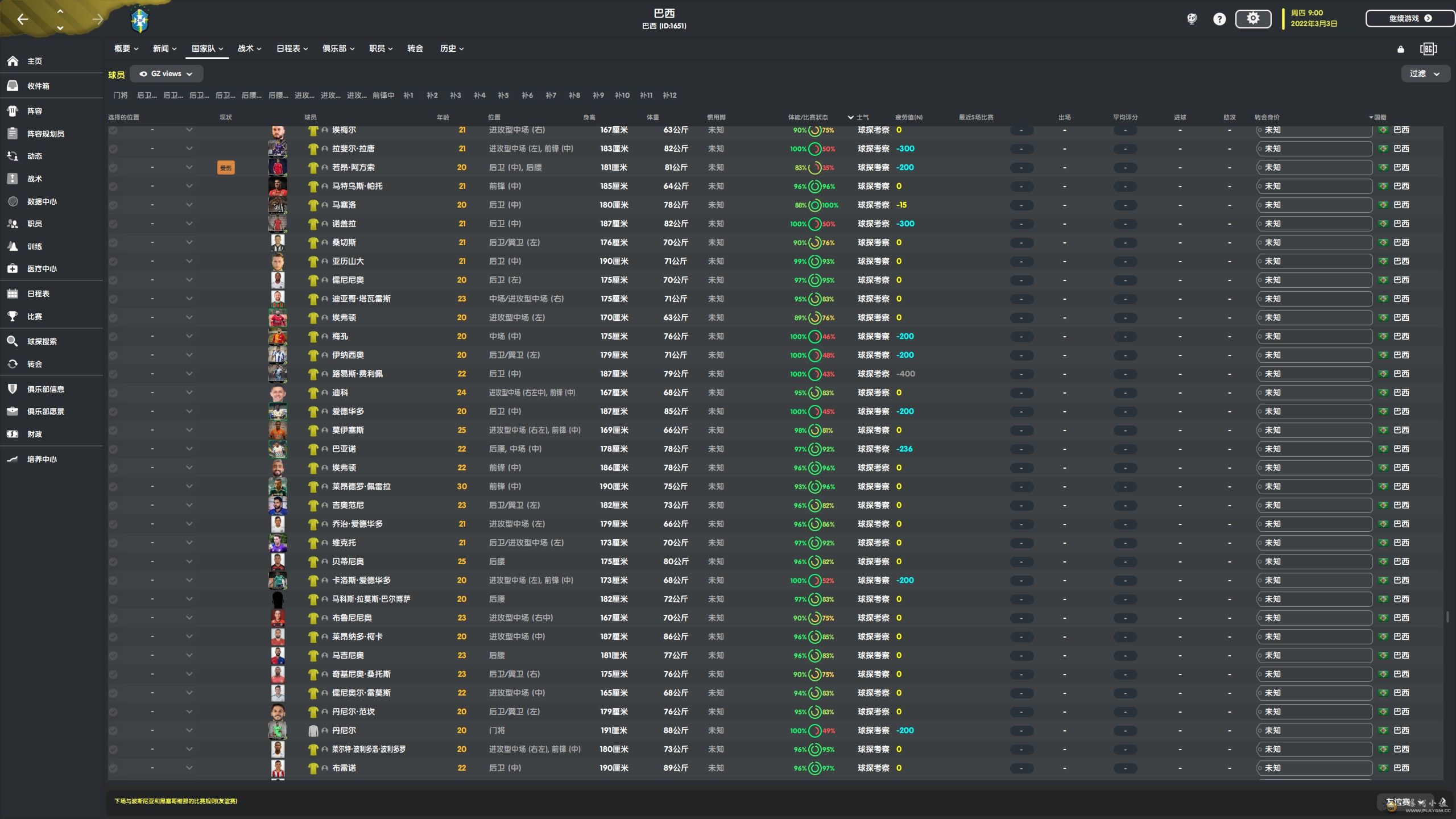Click the lock icon near the top right
This screenshot has width=1456, height=819.
[1400, 49]
